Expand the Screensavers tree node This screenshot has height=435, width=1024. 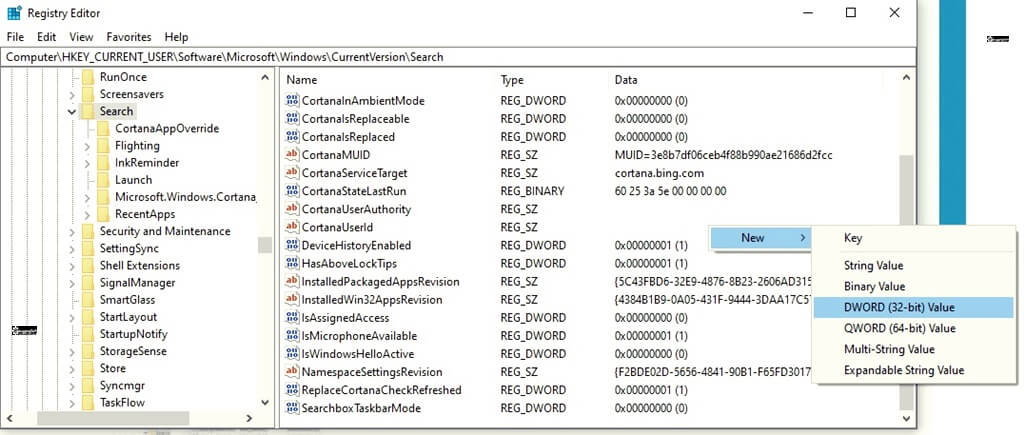tap(72, 94)
